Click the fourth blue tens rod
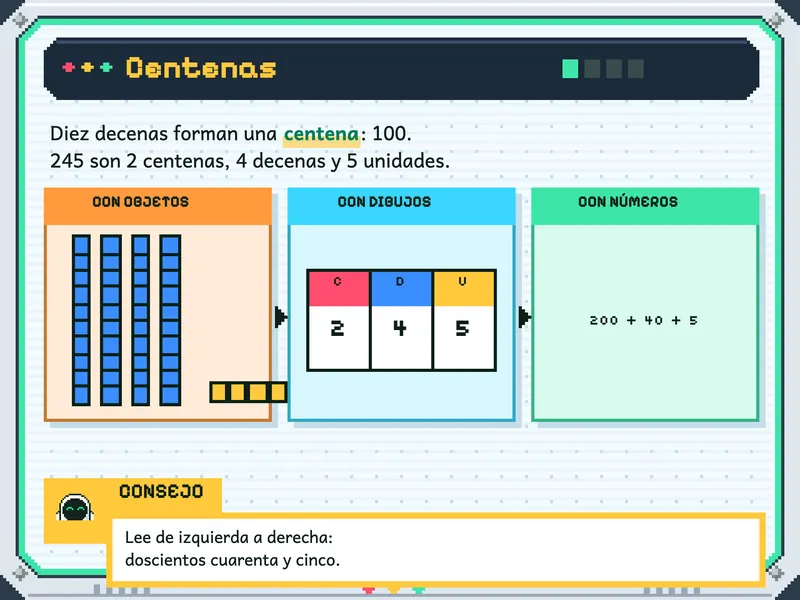The width and height of the screenshot is (800, 600). click(170, 320)
